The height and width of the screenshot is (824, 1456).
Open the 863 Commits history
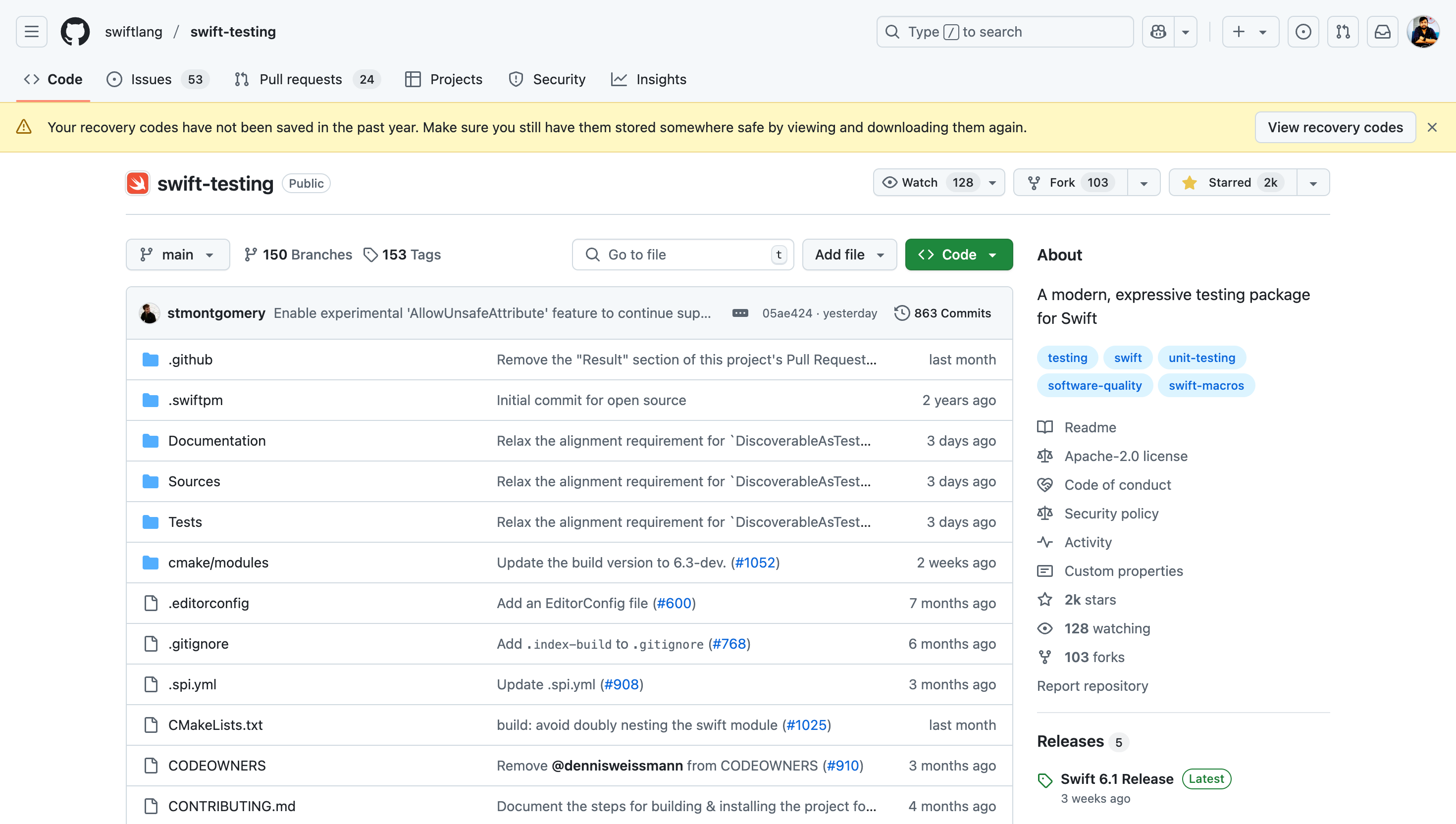point(943,313)
